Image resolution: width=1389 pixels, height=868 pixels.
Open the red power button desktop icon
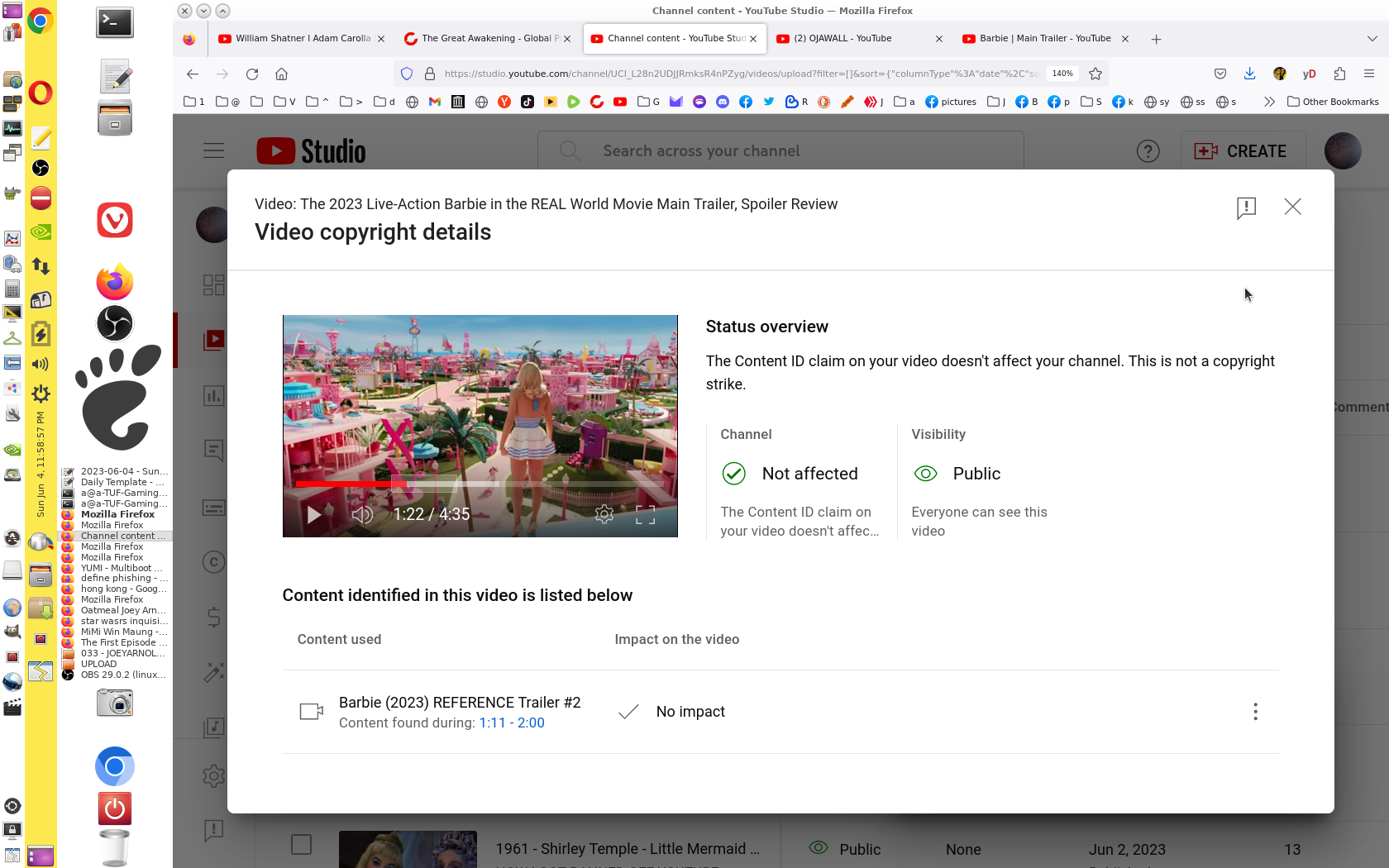(115, 808)
